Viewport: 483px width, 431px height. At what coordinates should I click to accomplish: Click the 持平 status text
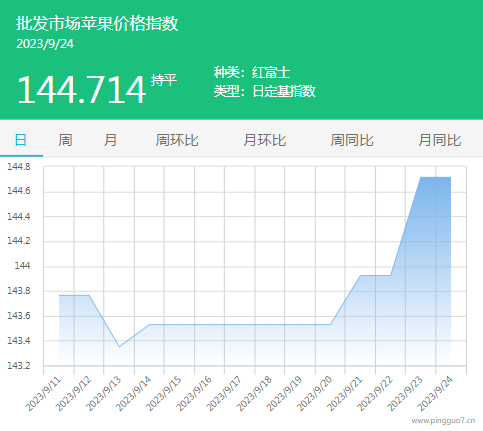(x=163, y=80)
